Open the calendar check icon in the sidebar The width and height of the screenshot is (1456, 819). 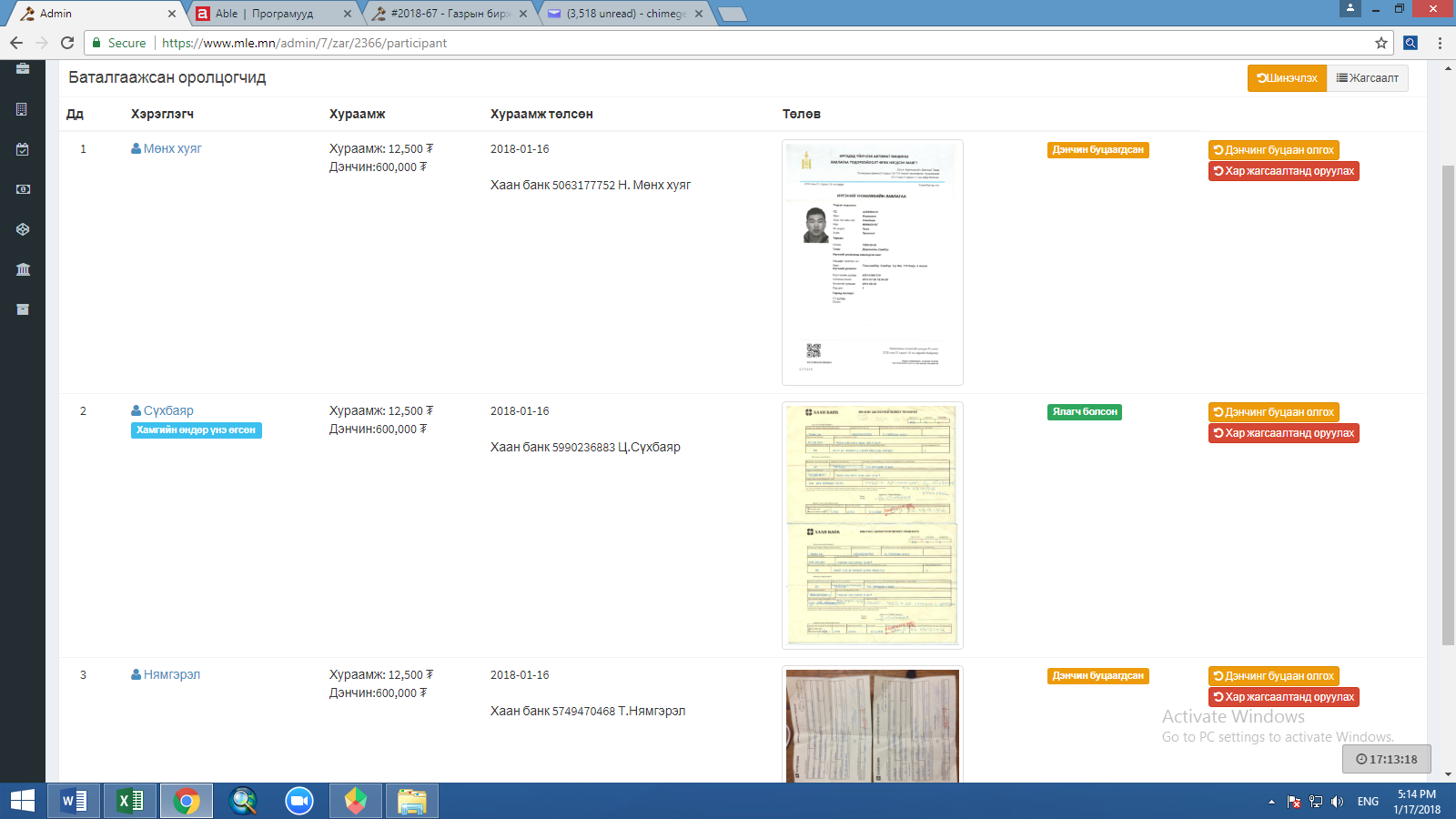point(23,149)
